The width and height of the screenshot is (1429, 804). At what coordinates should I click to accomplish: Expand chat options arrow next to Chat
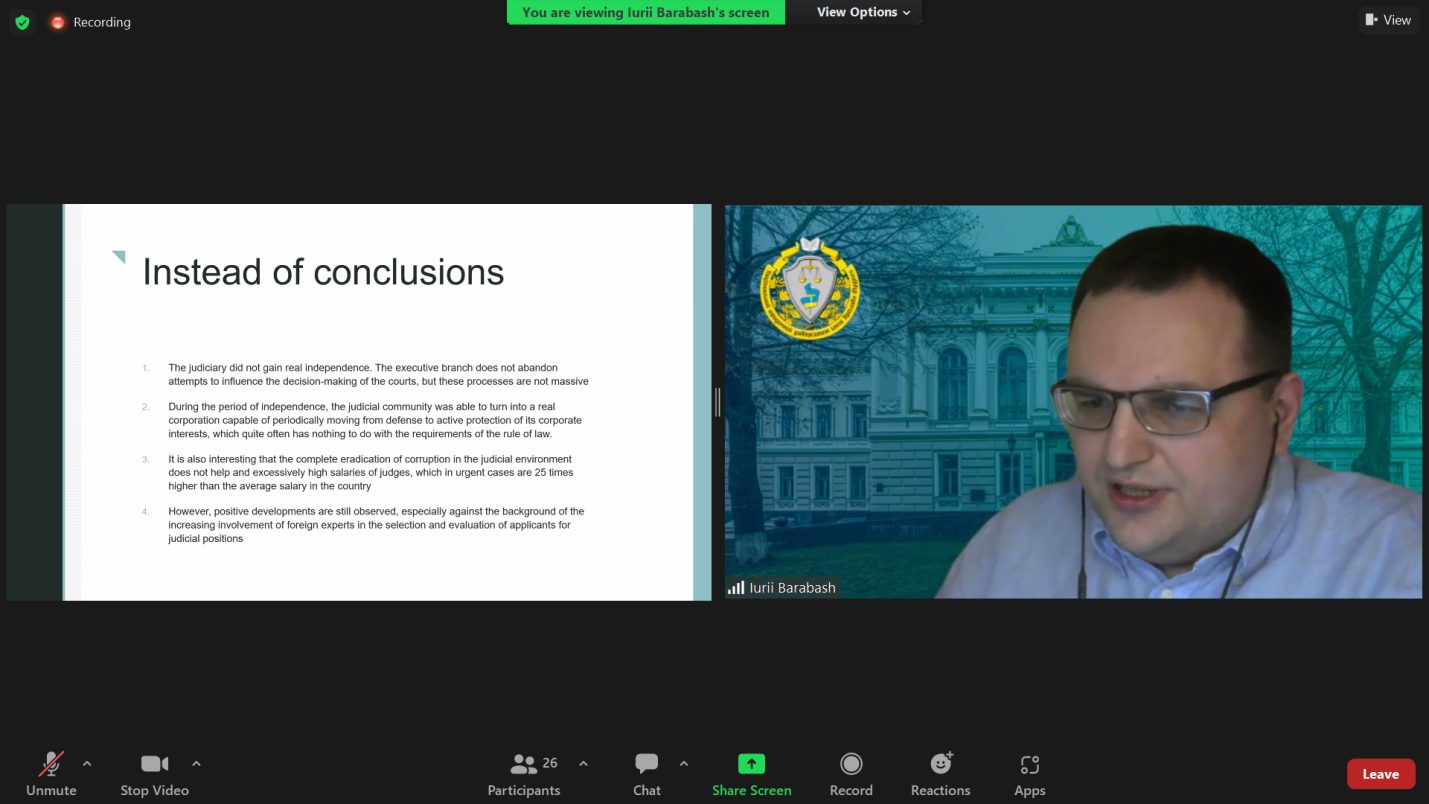tap(684, 764)
